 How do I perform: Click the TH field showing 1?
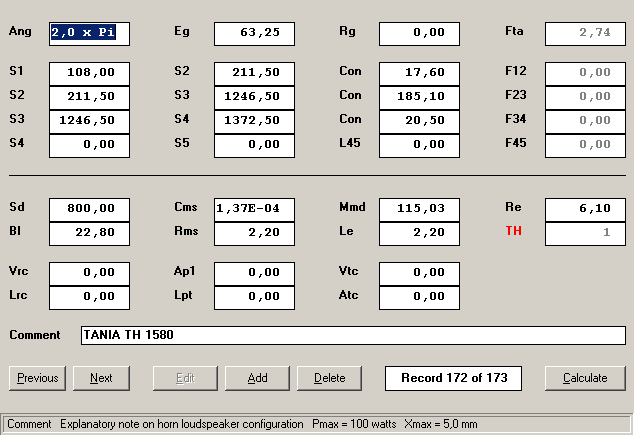pos(585,234)
